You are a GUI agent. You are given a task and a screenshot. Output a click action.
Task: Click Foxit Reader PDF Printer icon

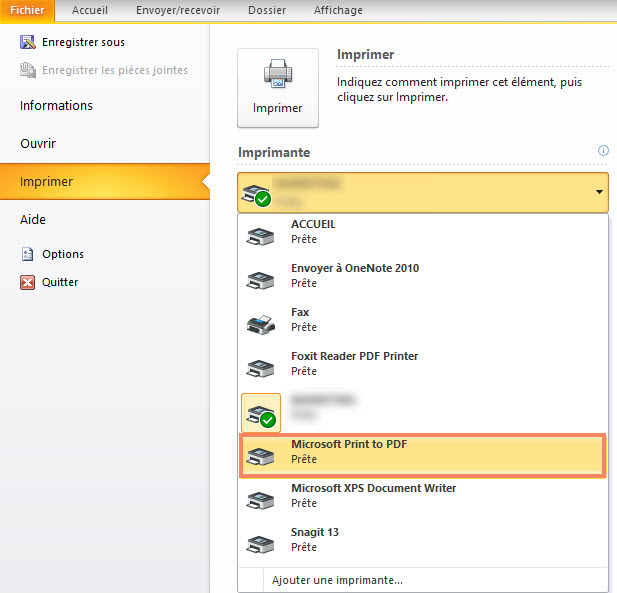tap(260, 368)
